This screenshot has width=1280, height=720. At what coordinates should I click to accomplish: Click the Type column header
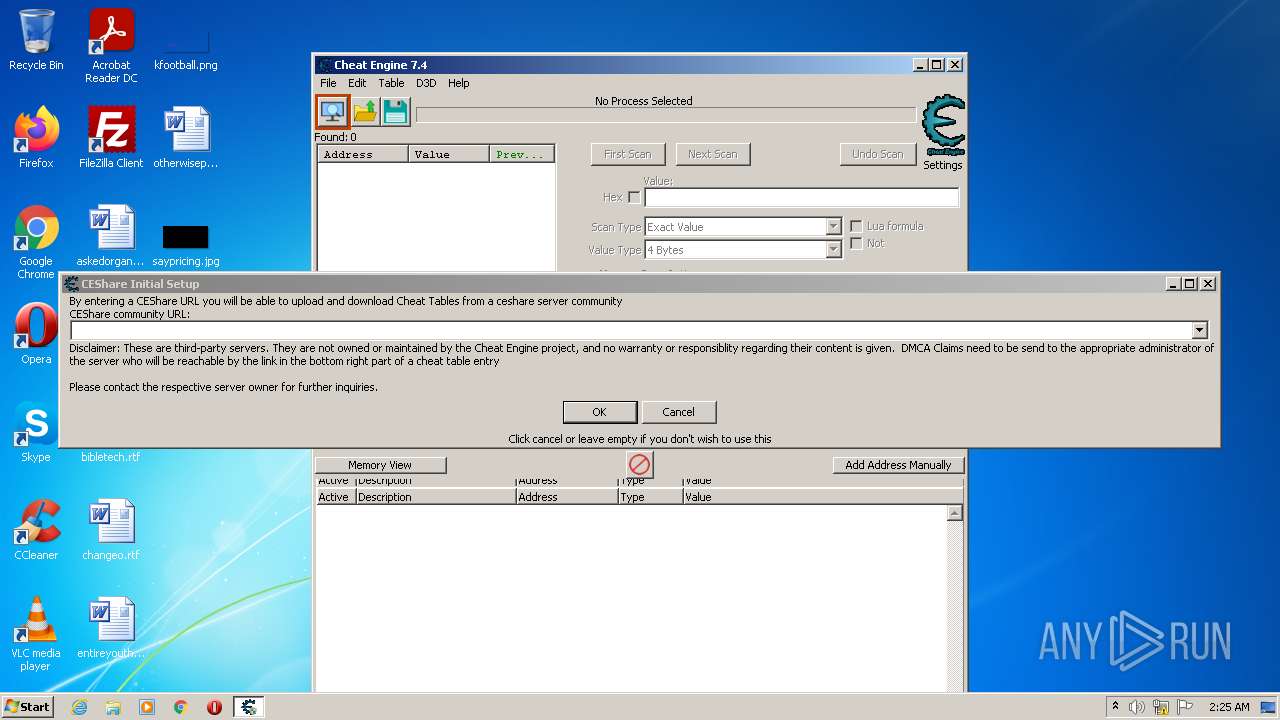pos(650,497)
